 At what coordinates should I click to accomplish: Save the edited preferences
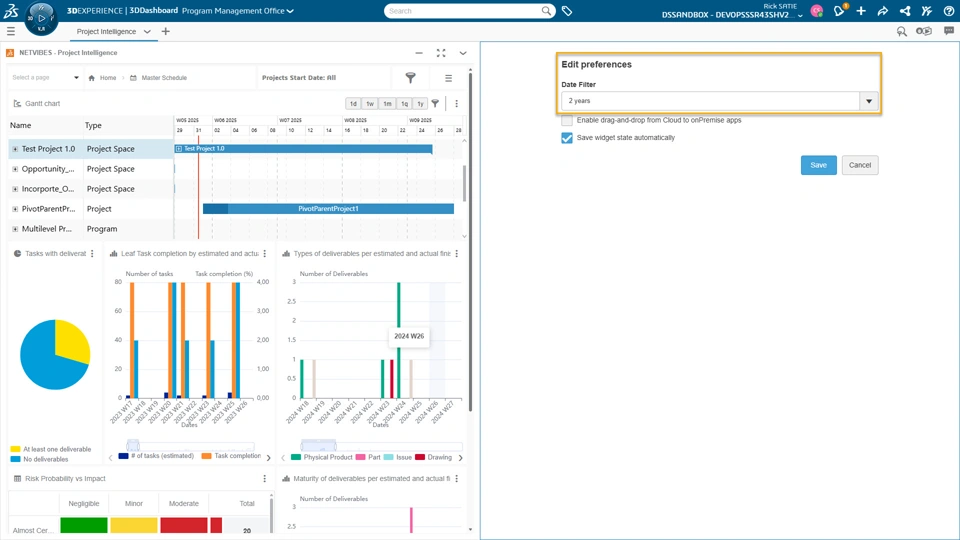coord(819,165)
